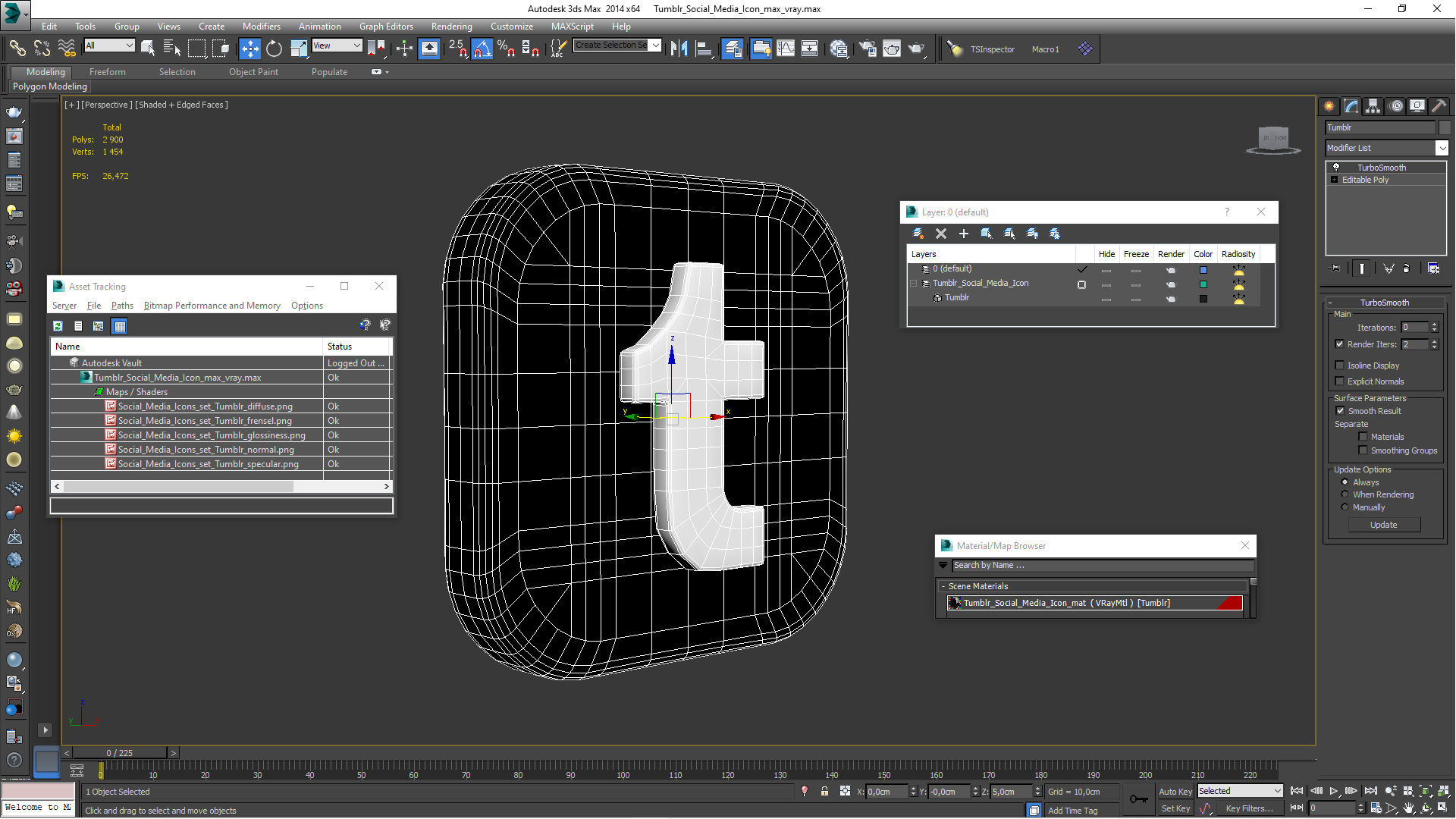Toggle the Angle Snap icon
This screenshot has width=1456, height=819.
tap(482, 49)
